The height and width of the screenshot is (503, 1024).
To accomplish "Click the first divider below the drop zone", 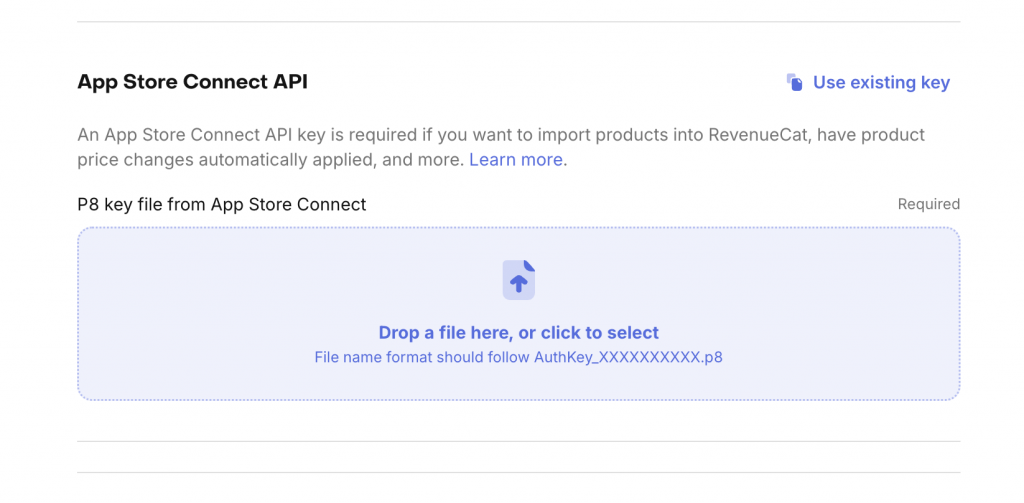I will point(518,441).
